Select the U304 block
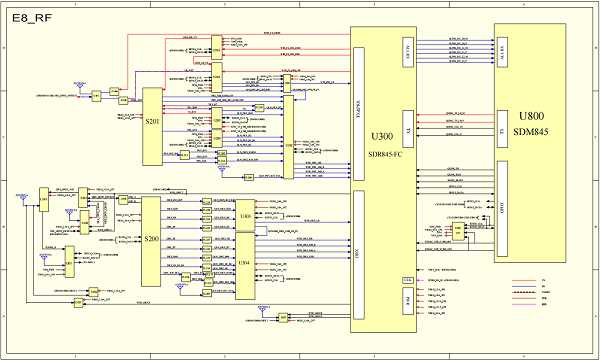Screen dimensions: 600x360 245,266
